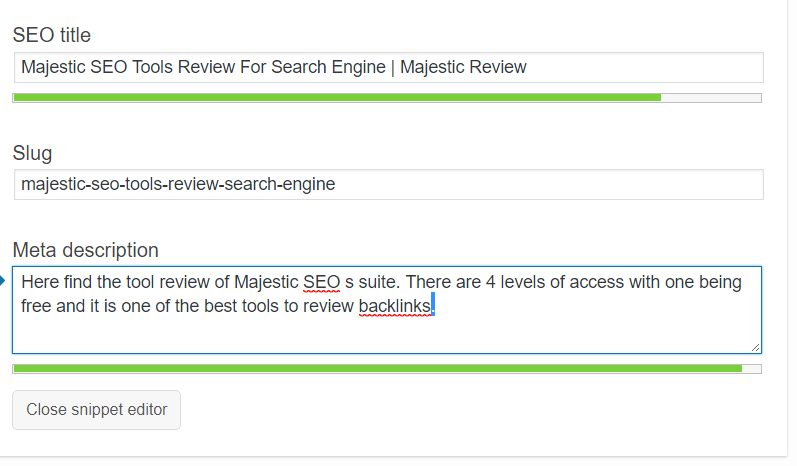Click the green Meta description length bar
This screenshot has width=797, height=466.
[378, 368]
